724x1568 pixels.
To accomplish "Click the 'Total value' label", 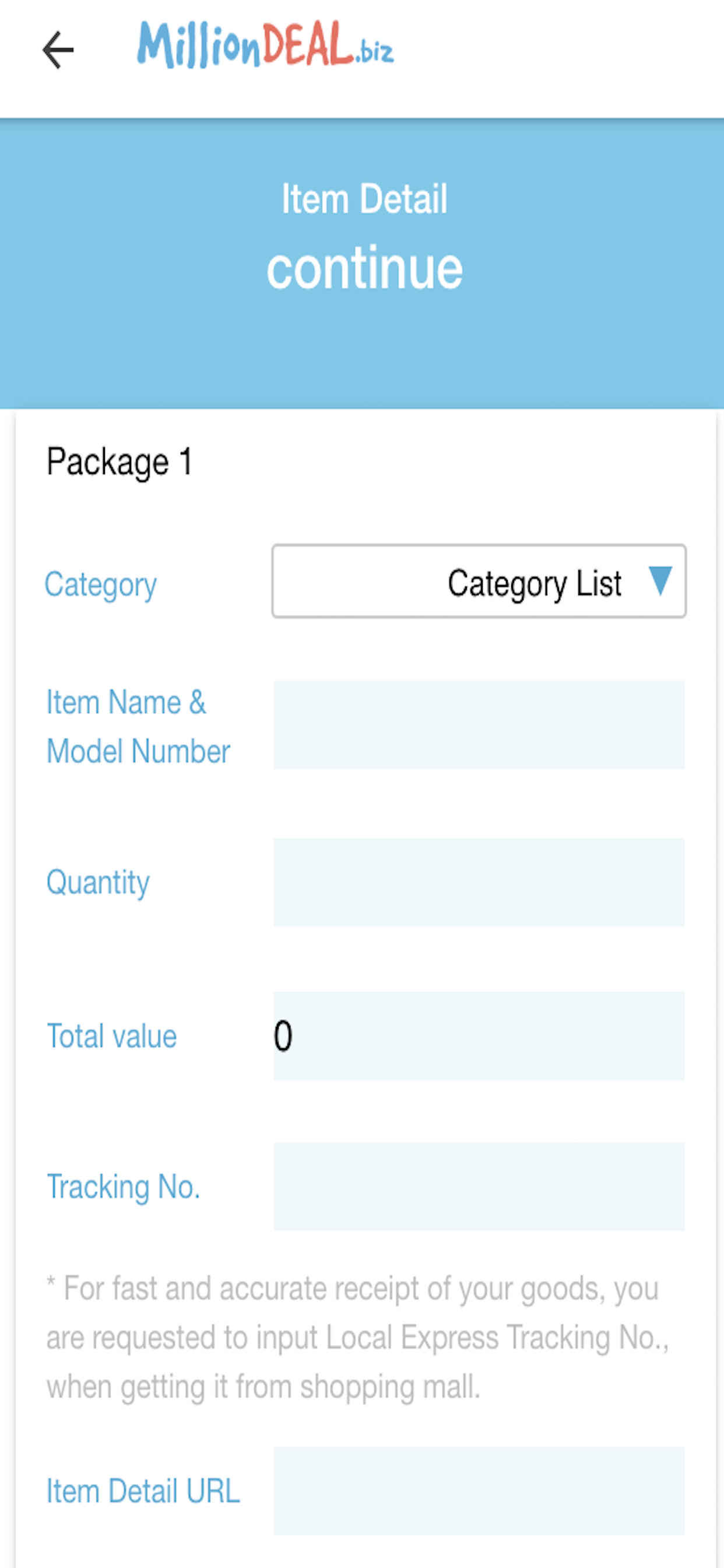I will pyautogui.click(x=112, y=1036).
